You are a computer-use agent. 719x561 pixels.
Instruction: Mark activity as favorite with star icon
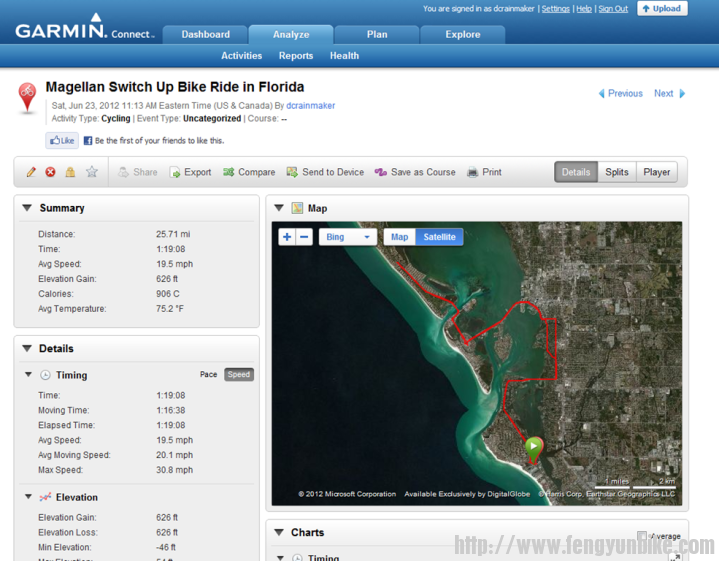92,172
